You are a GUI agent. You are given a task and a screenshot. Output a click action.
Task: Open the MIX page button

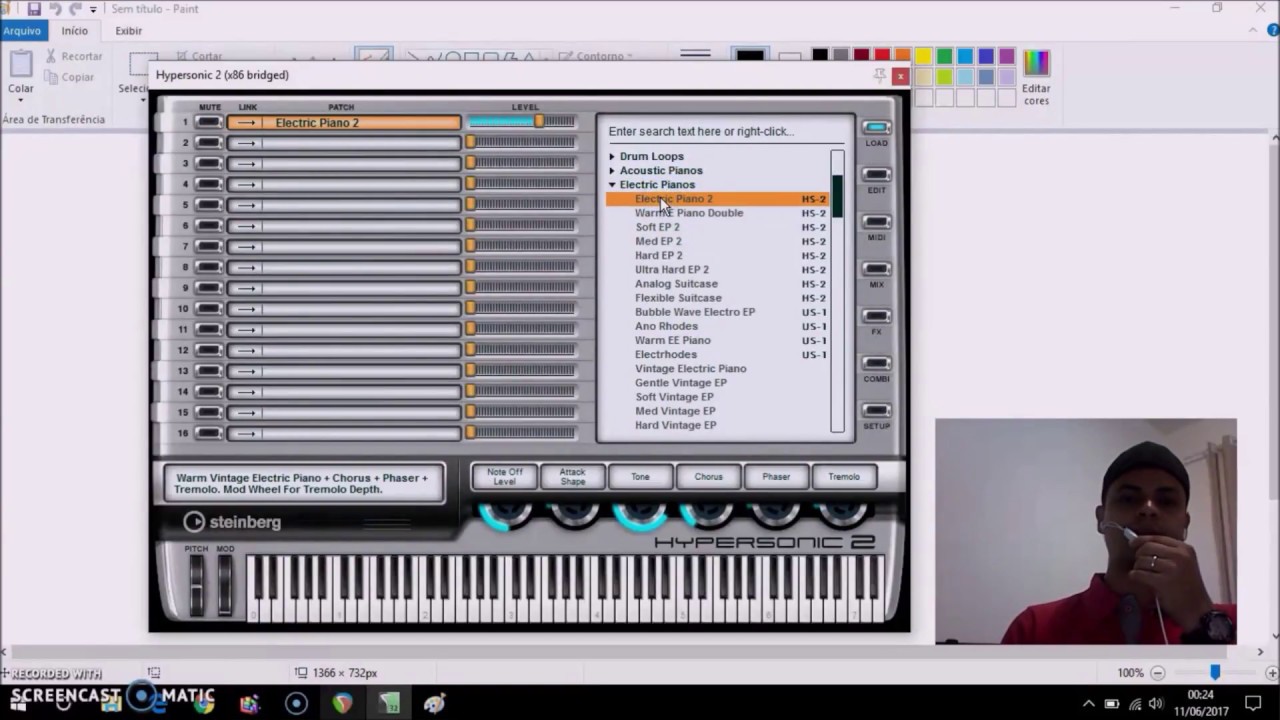877,269
